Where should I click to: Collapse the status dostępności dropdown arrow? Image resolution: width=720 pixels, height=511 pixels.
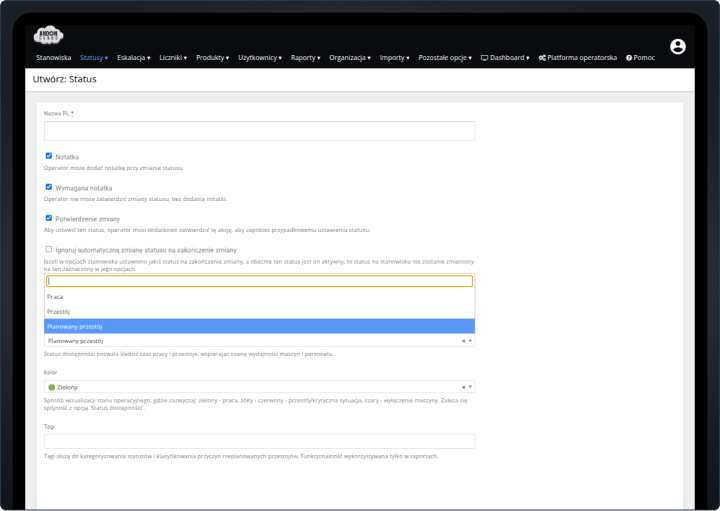pos(470,341)
